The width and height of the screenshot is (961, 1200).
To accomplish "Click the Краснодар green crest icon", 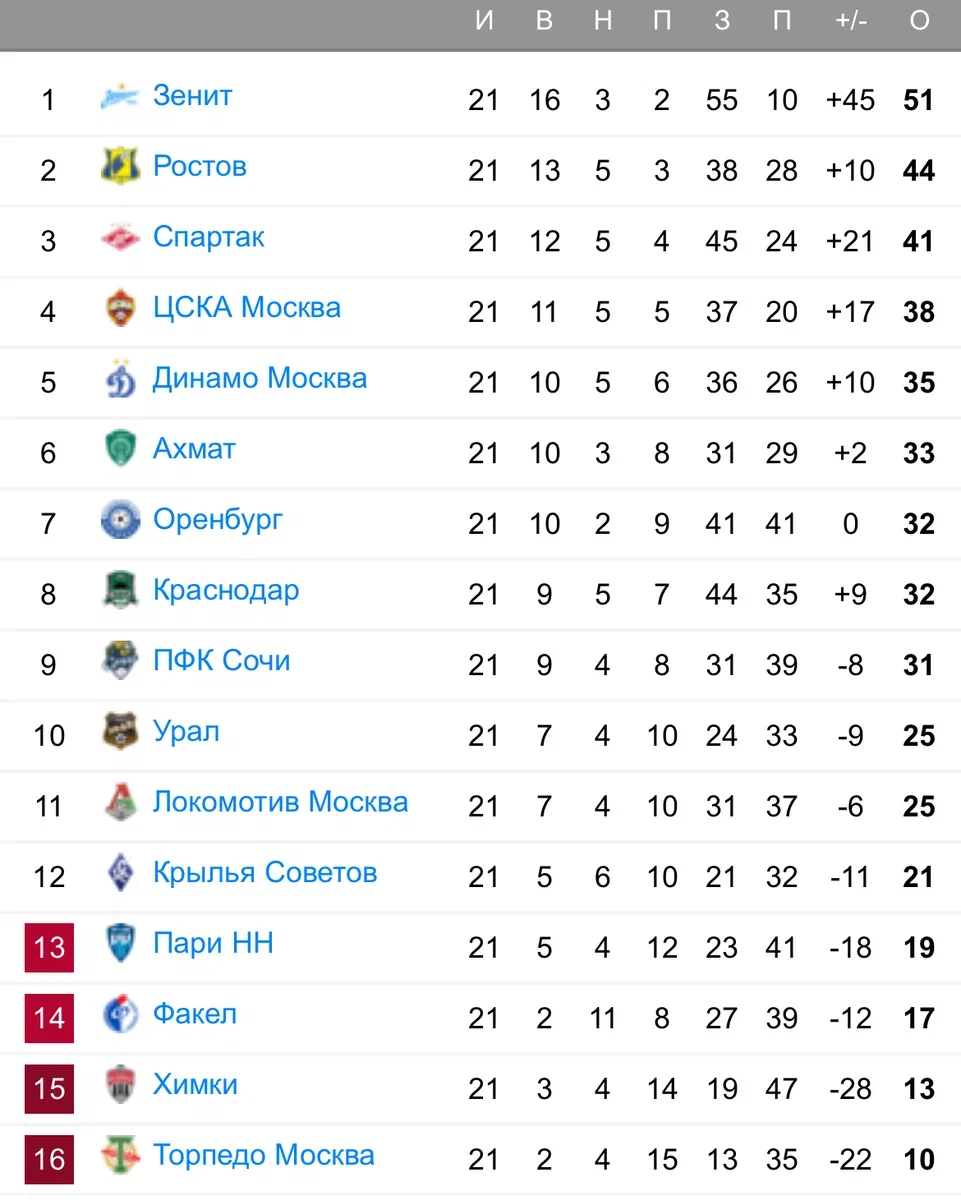I will click(120, 591).
